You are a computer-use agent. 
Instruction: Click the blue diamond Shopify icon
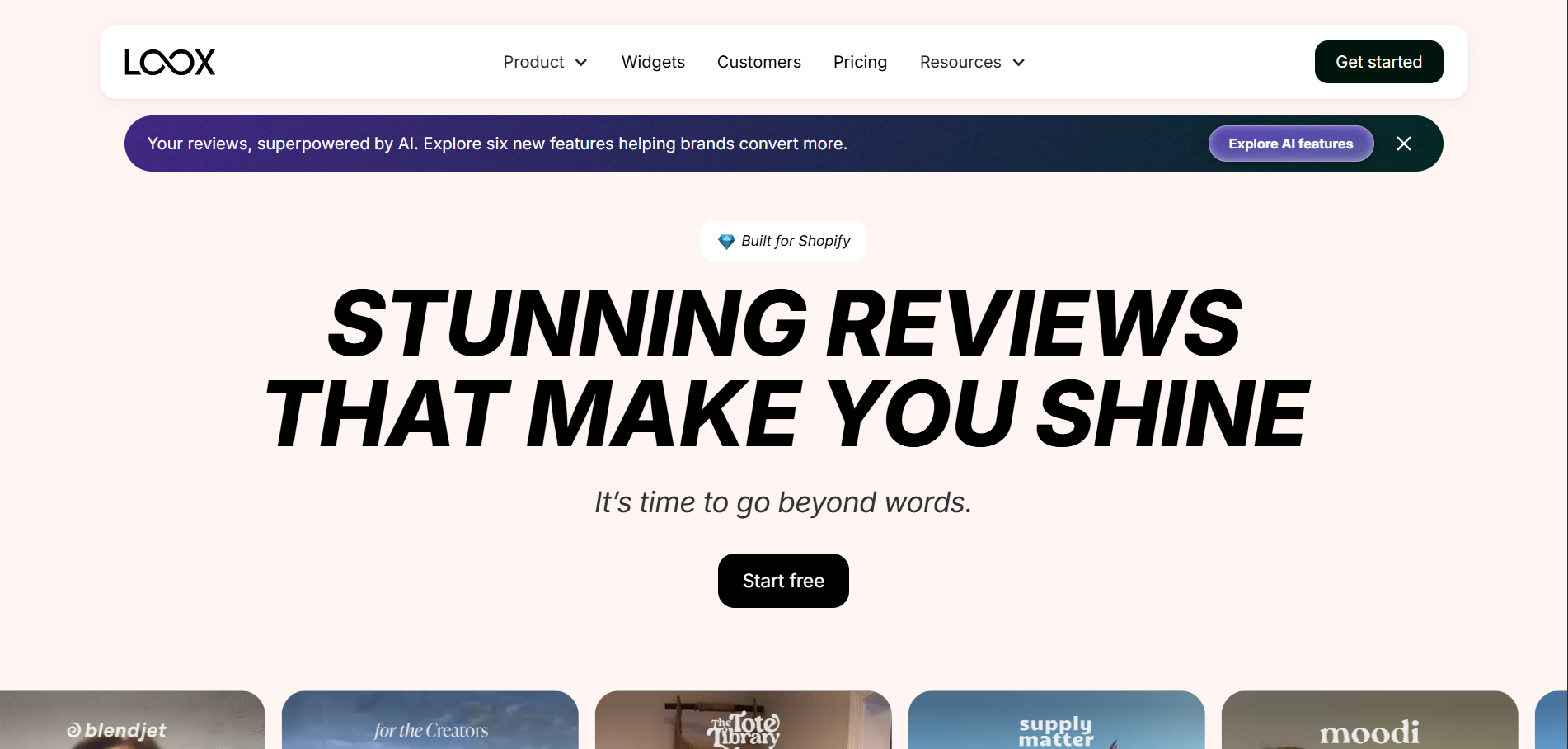point(725,242)
